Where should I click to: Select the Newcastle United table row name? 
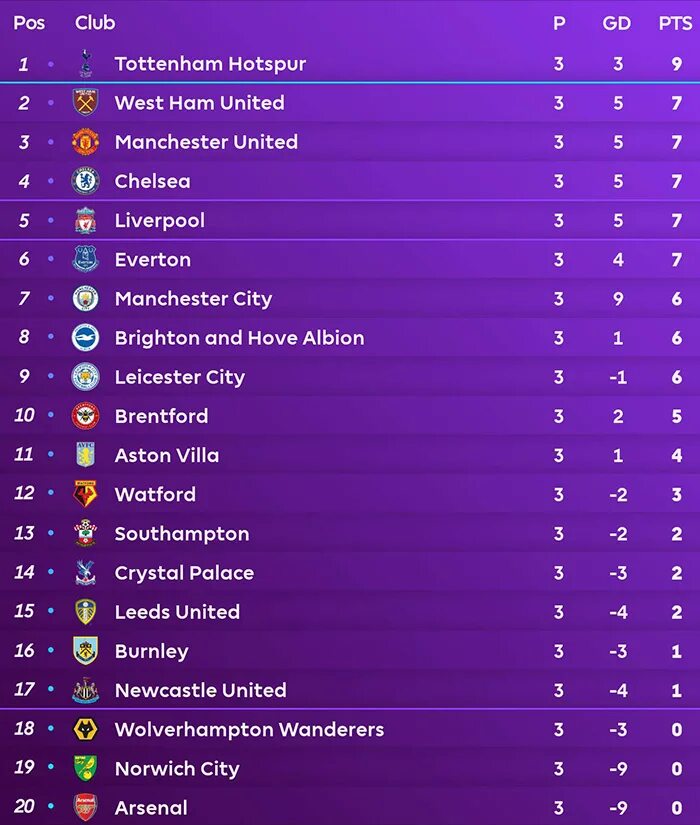(200, 690)
